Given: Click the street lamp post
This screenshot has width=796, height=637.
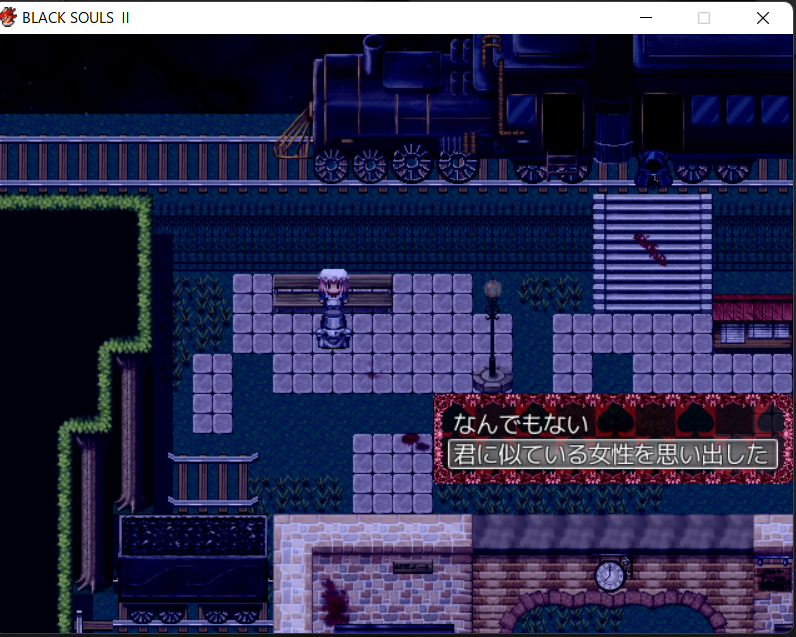Looking at the screenshot, I should tap(491, 335).
